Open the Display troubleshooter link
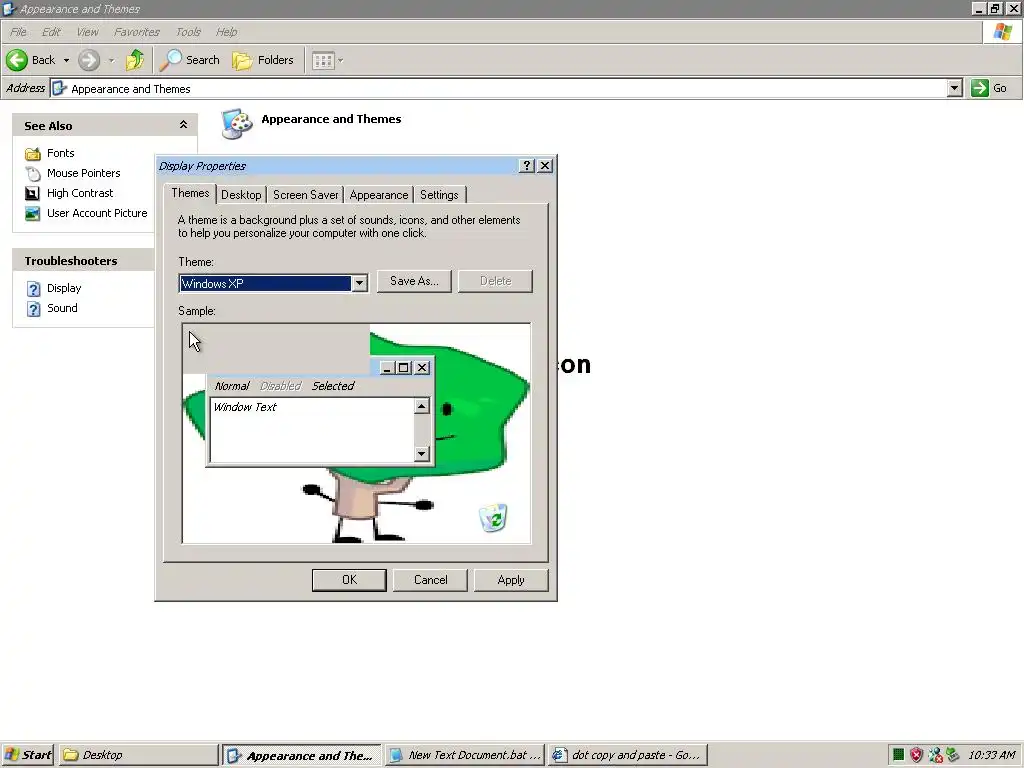 coord(64,288)
